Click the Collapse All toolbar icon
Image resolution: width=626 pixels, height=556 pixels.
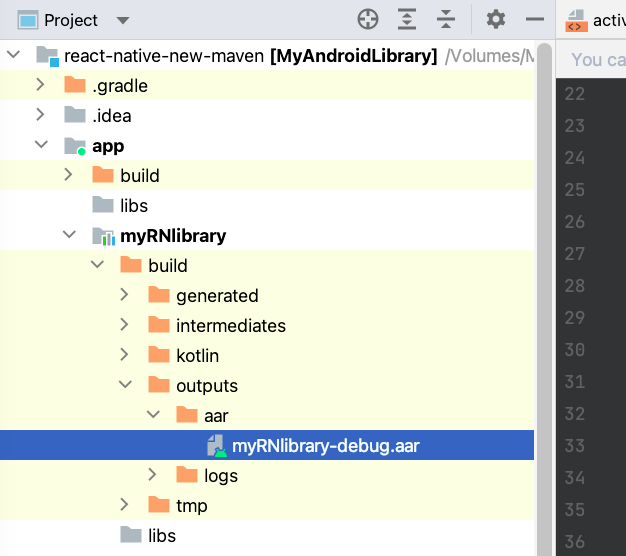point(446,20)
